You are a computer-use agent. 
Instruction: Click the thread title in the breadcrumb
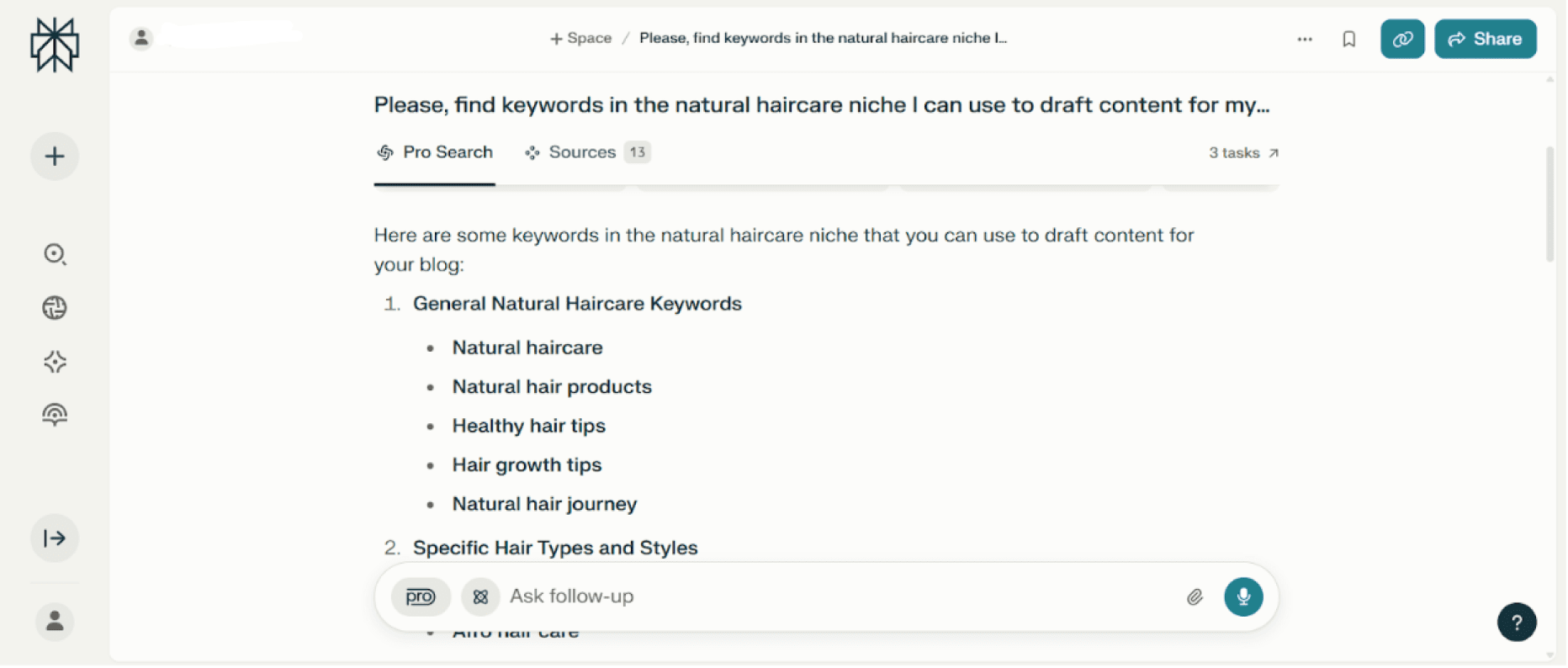[x=823, y=38]
